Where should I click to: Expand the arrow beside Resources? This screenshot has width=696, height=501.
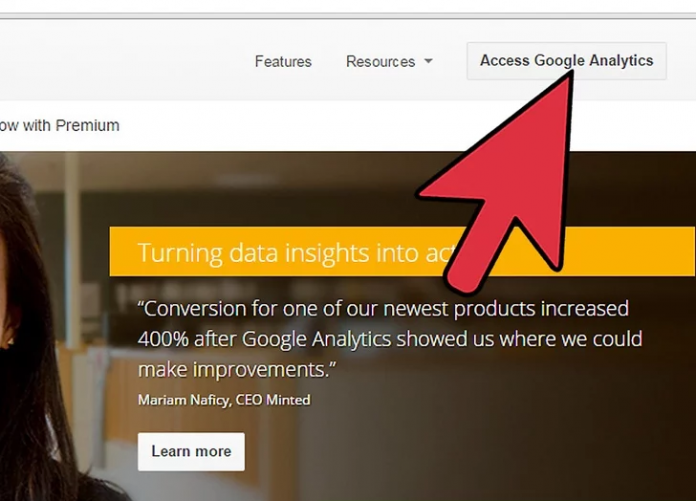[428, 61]
